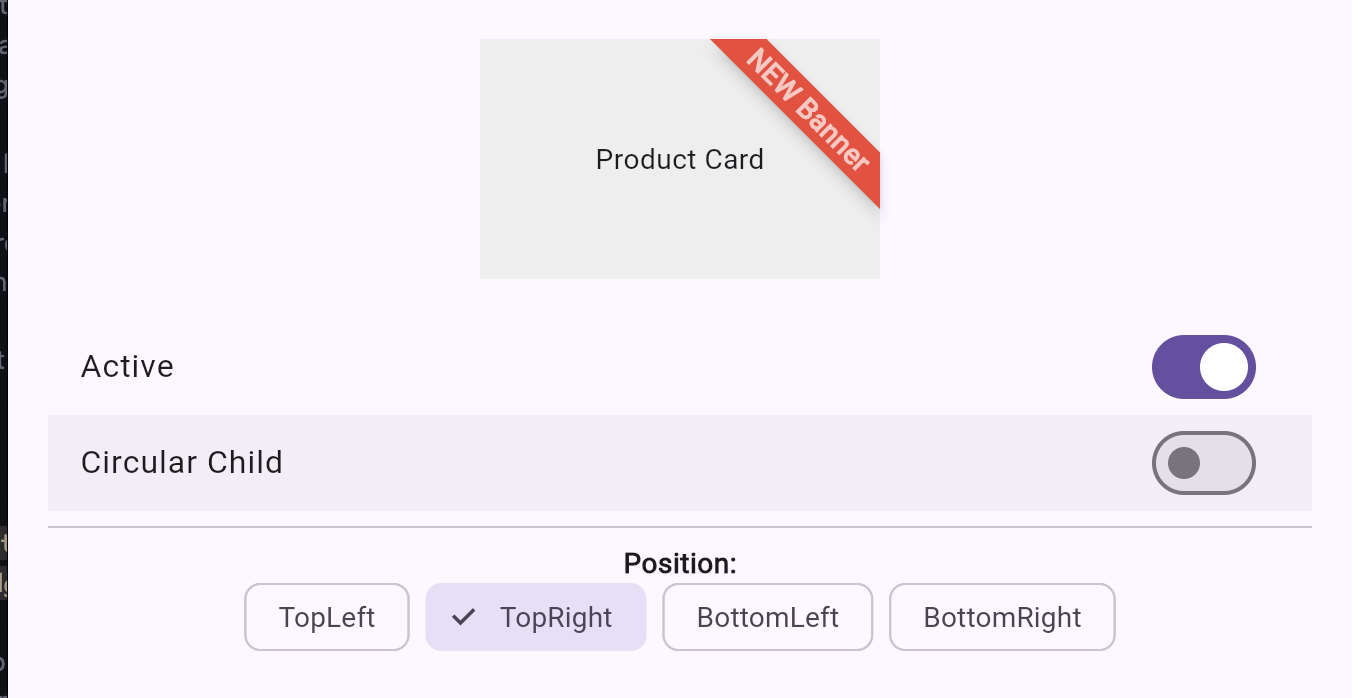Image resolution: width=1352 pixels, height=698 pixels.
Task: Click the word NEW on the banner
Action: coord(770,74)
